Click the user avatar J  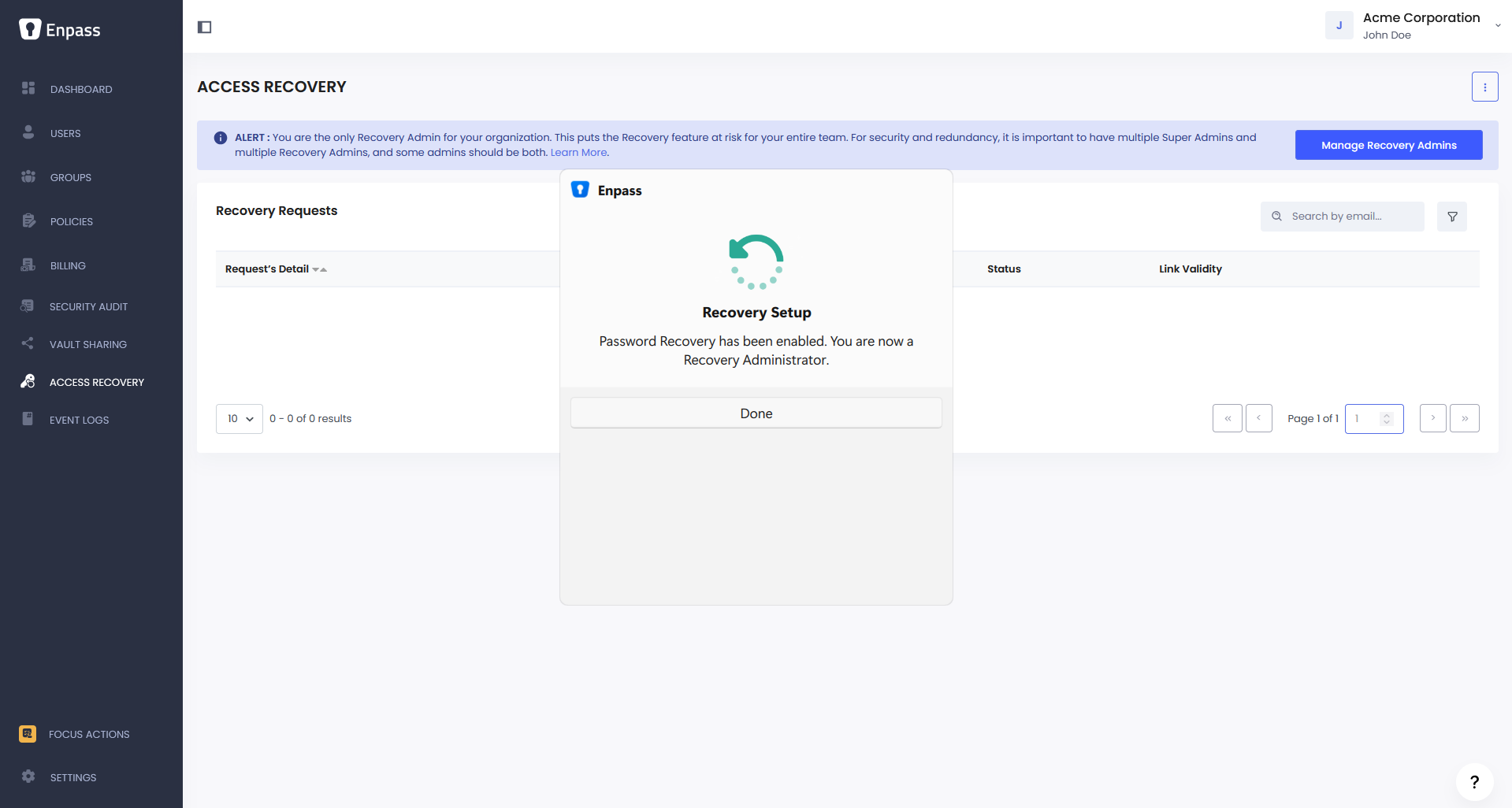[x=1339, y=25]
